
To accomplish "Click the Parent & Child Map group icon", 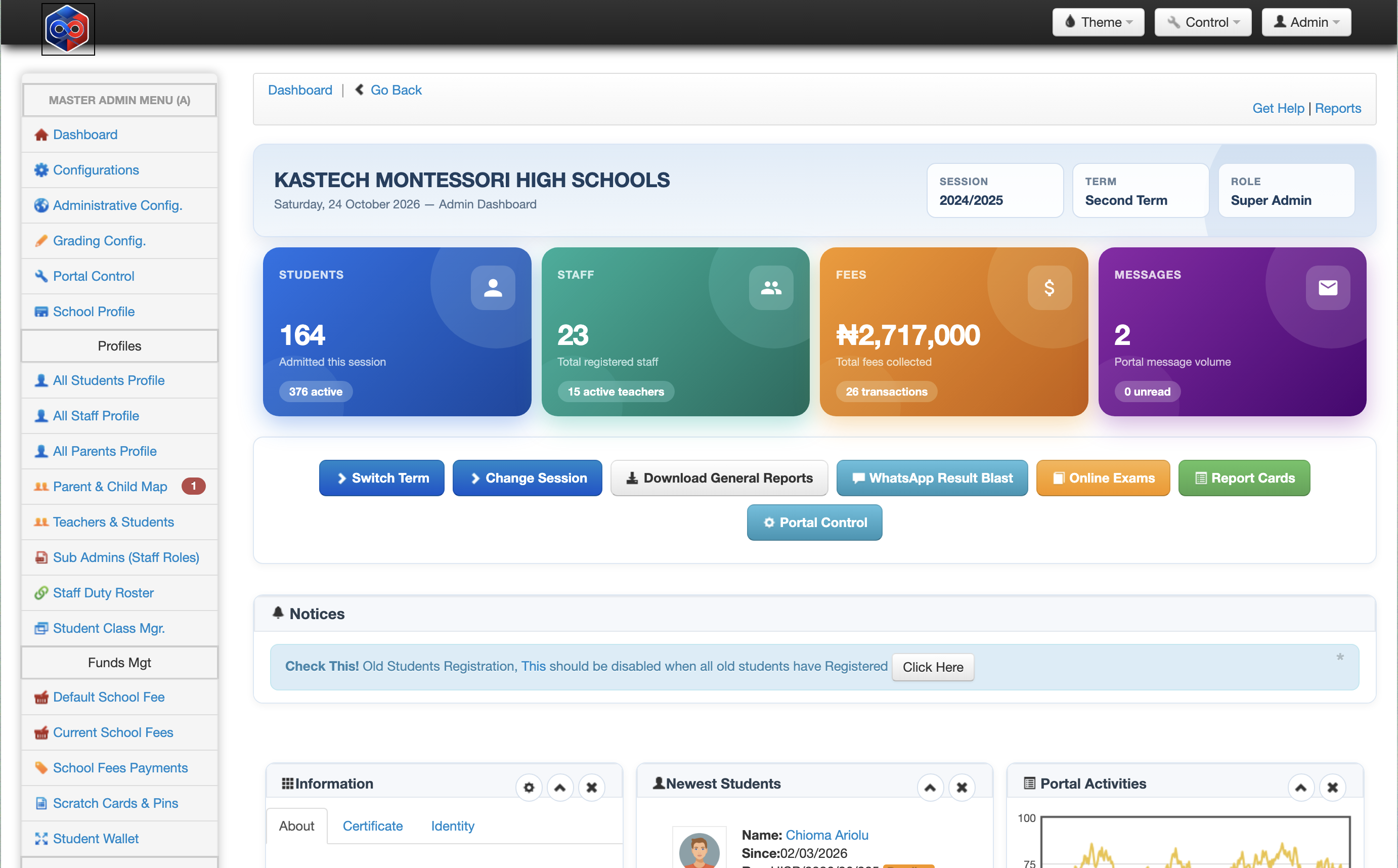I will point(41,487).
